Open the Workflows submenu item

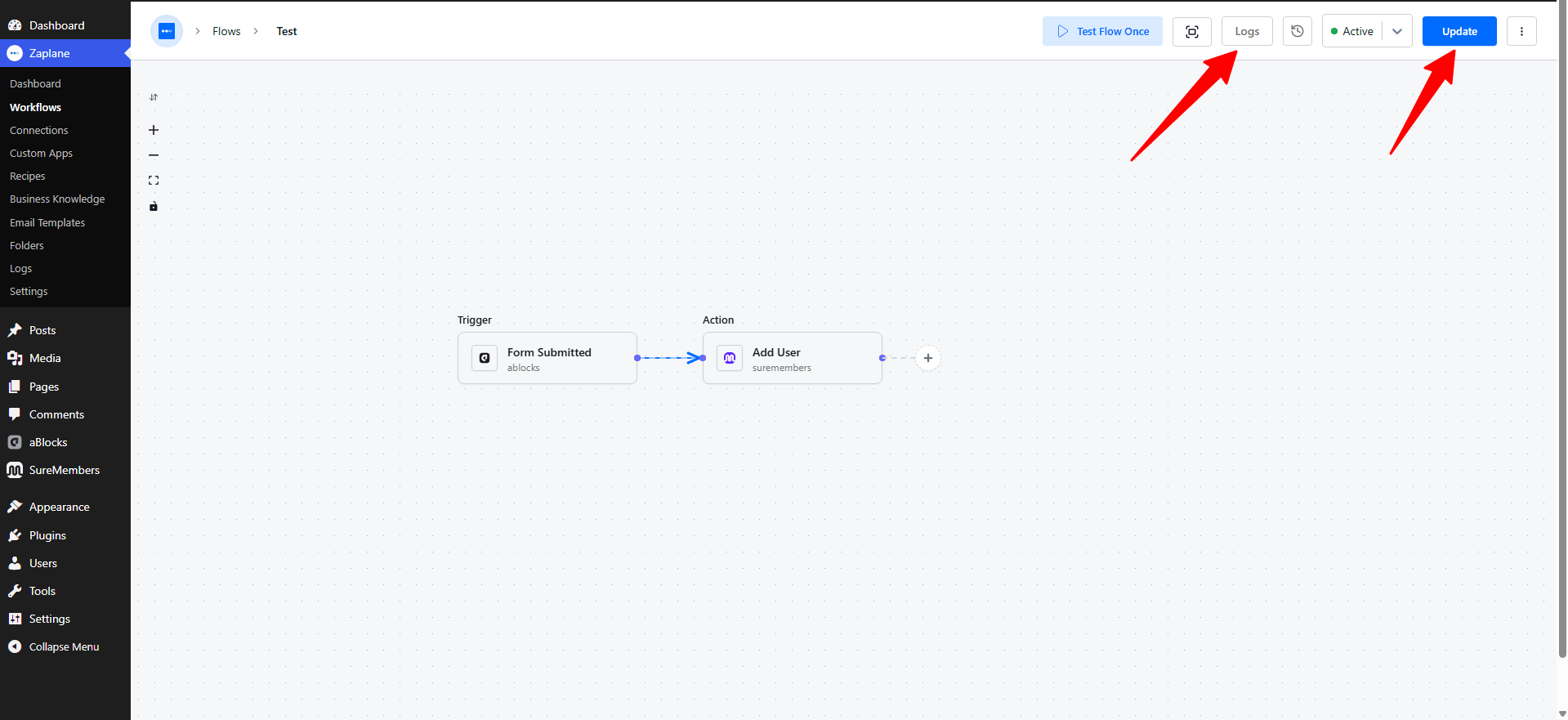[x=35, y=107]
